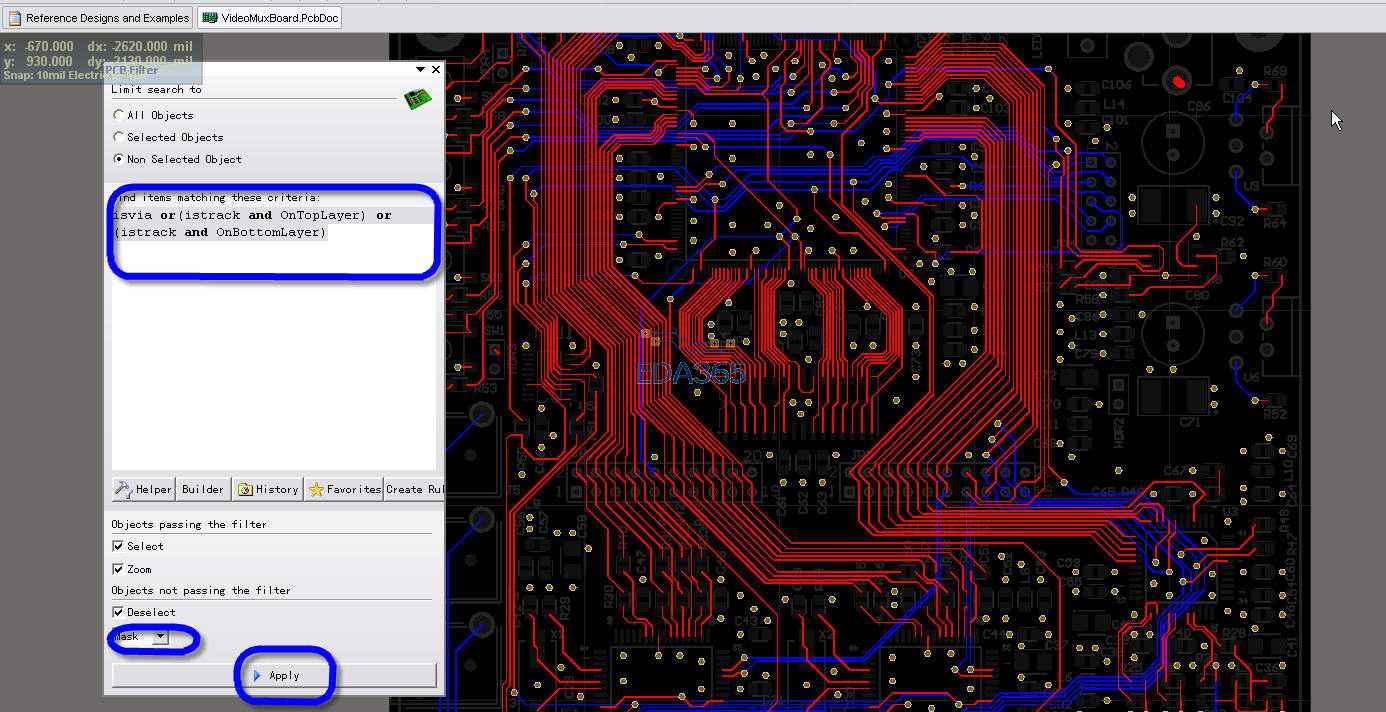Screen dimensions: 1386x712
Task: Switch to Reference Designs and Examples tab
Action: click(x=107, y=18)
